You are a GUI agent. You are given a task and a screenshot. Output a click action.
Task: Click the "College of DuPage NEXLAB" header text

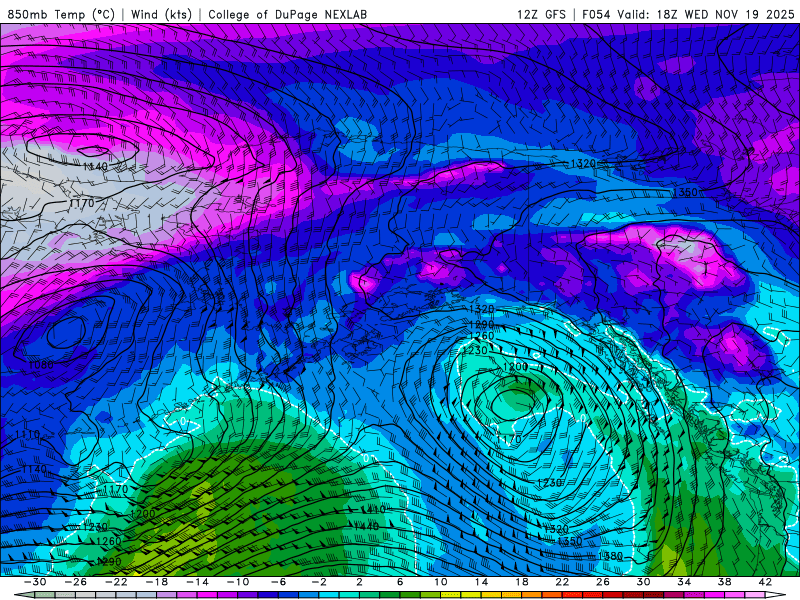[287, 14]
